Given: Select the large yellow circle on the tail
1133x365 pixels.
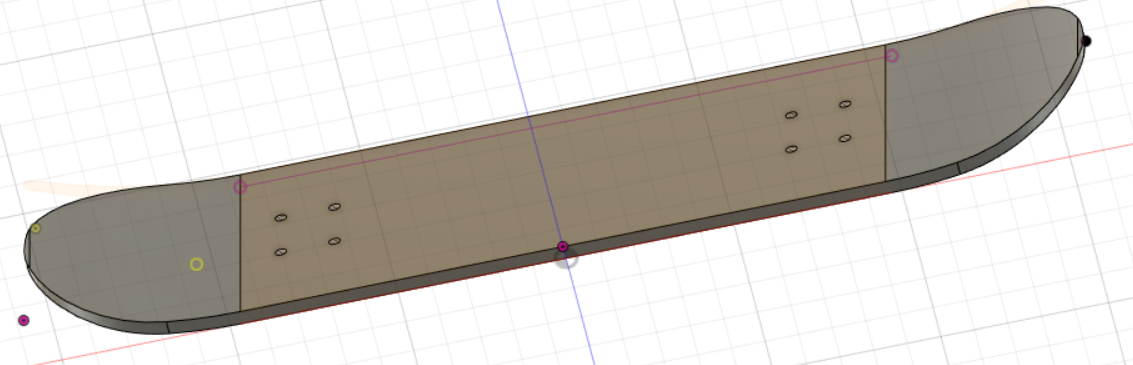Looking at the screenshot, I should [x=197, y=265].
